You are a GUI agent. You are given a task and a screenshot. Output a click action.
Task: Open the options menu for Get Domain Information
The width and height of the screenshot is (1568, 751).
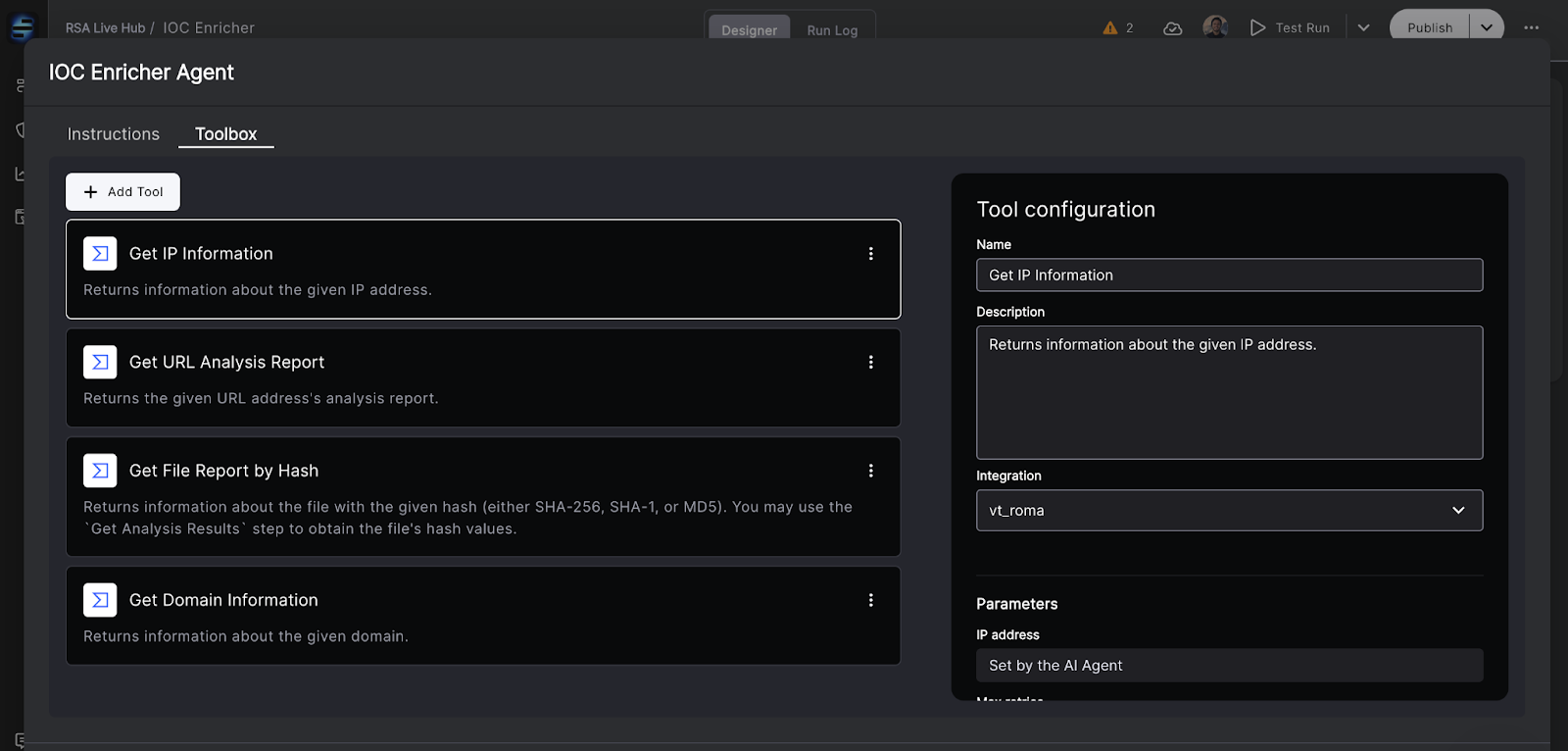(870, 600)
